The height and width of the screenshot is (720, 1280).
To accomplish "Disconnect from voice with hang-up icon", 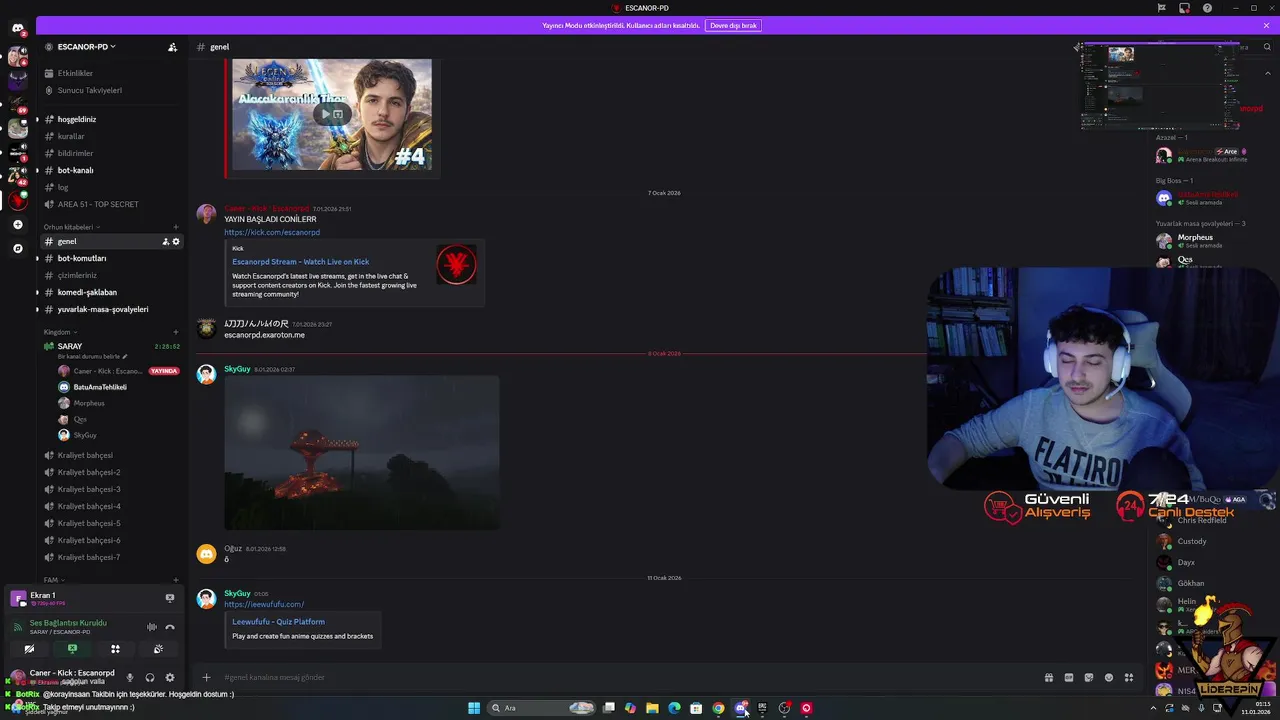I will point(170,627).
